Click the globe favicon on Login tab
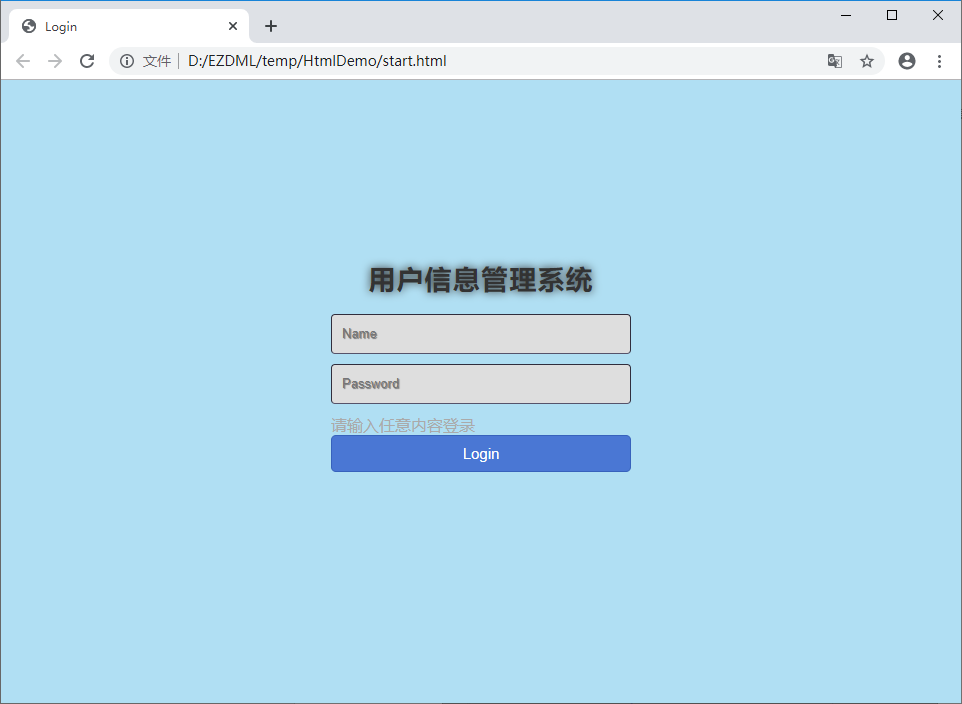The image size is (962, 704). click(29, 26)
